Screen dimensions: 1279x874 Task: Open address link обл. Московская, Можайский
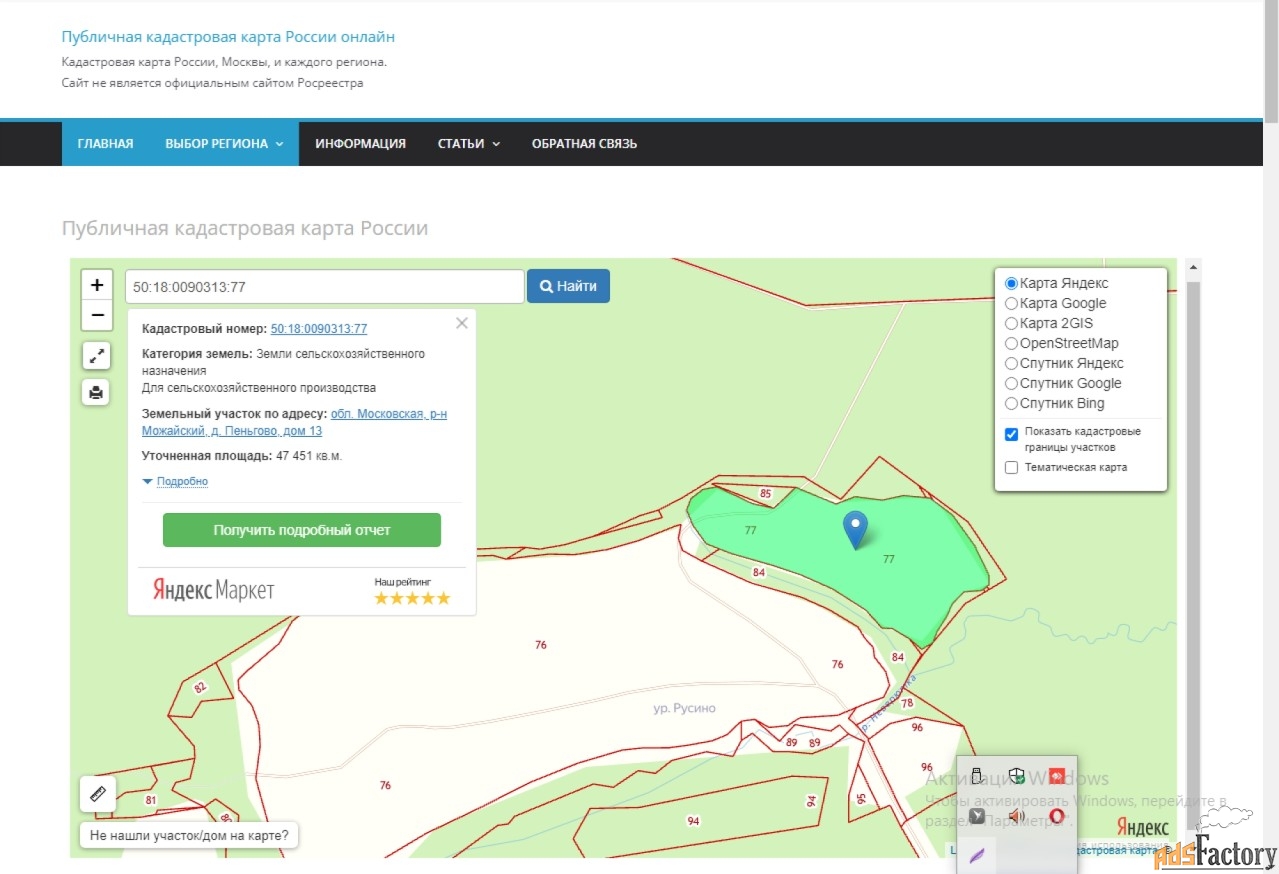(x=295, y=422)
